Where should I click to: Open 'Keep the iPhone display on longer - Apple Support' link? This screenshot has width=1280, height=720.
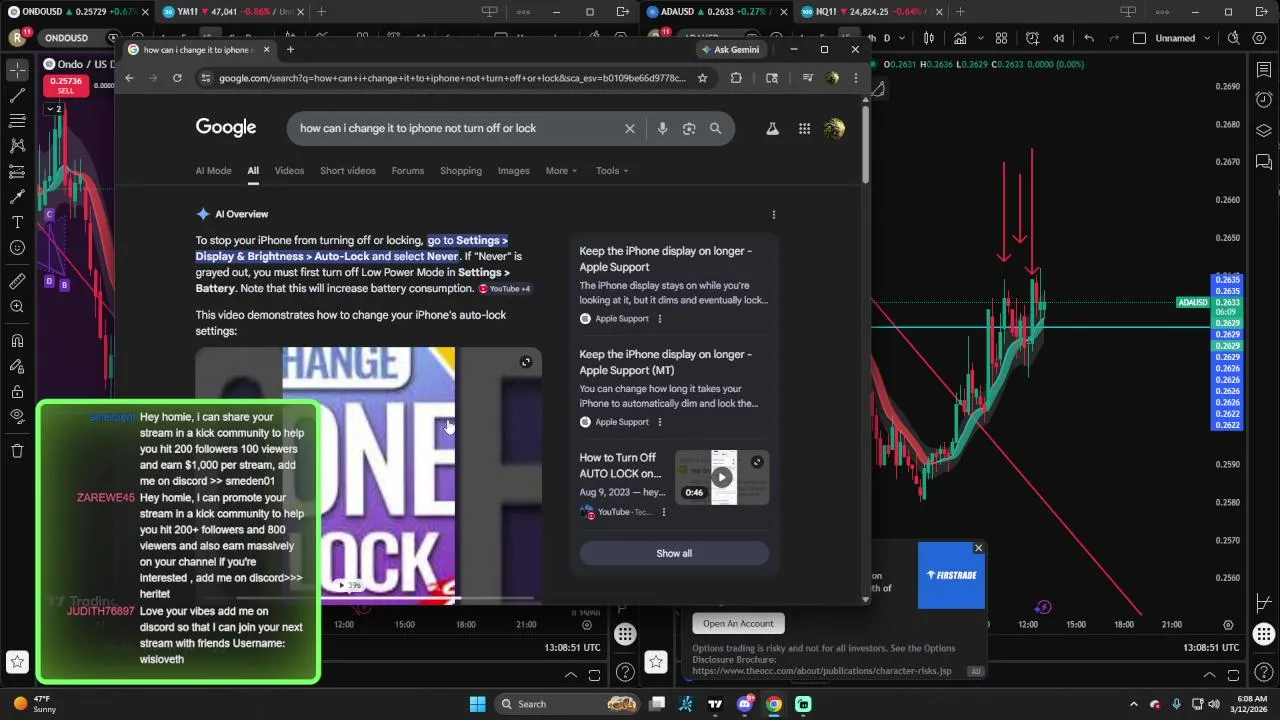(x=665, y=259)
